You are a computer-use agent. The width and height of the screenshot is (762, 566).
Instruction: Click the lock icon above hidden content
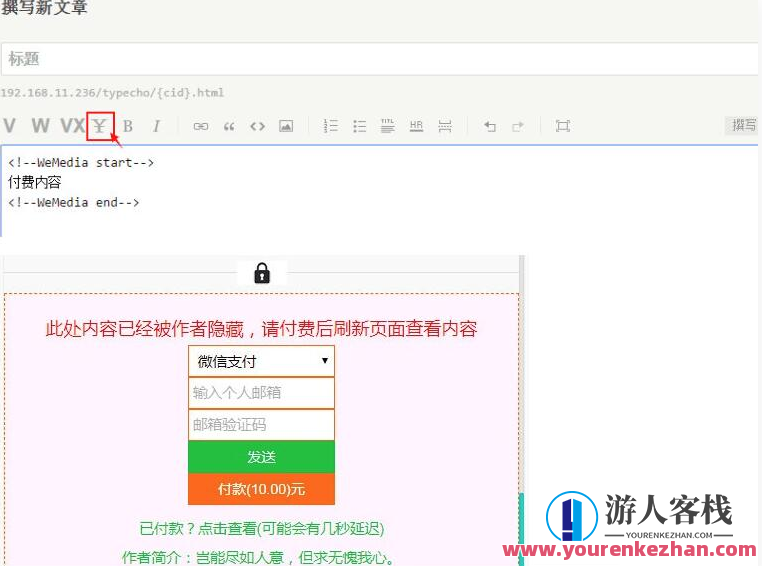click(262, 273)
